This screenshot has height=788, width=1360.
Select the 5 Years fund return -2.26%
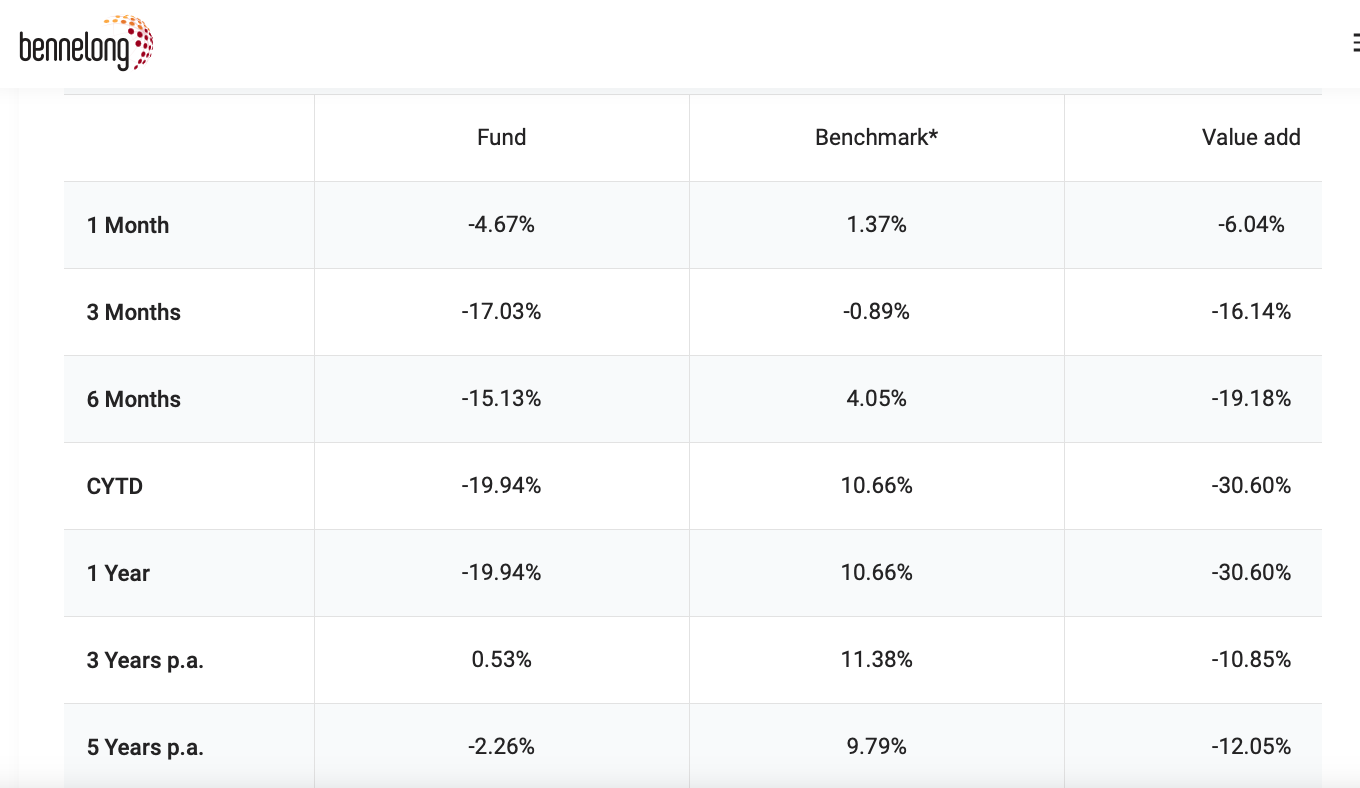point(501,747)
